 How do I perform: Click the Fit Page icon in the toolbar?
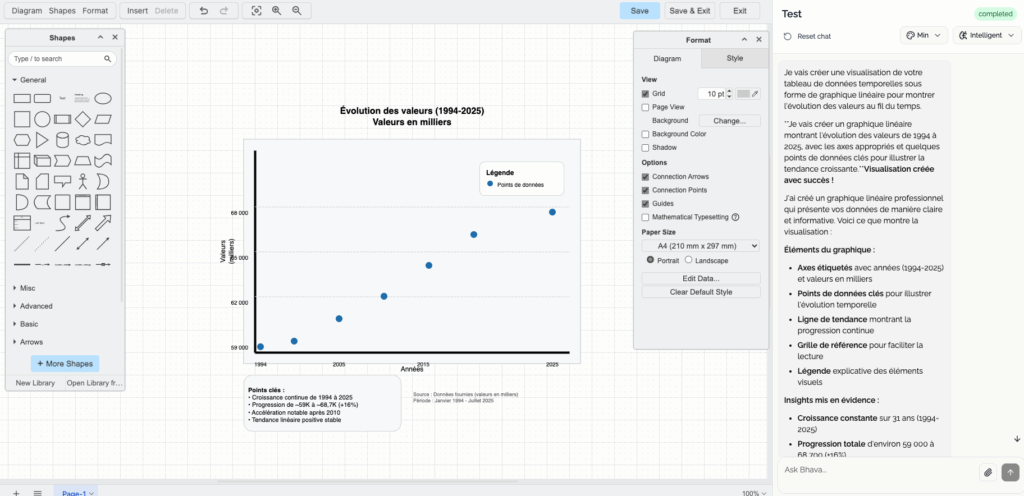255,11
